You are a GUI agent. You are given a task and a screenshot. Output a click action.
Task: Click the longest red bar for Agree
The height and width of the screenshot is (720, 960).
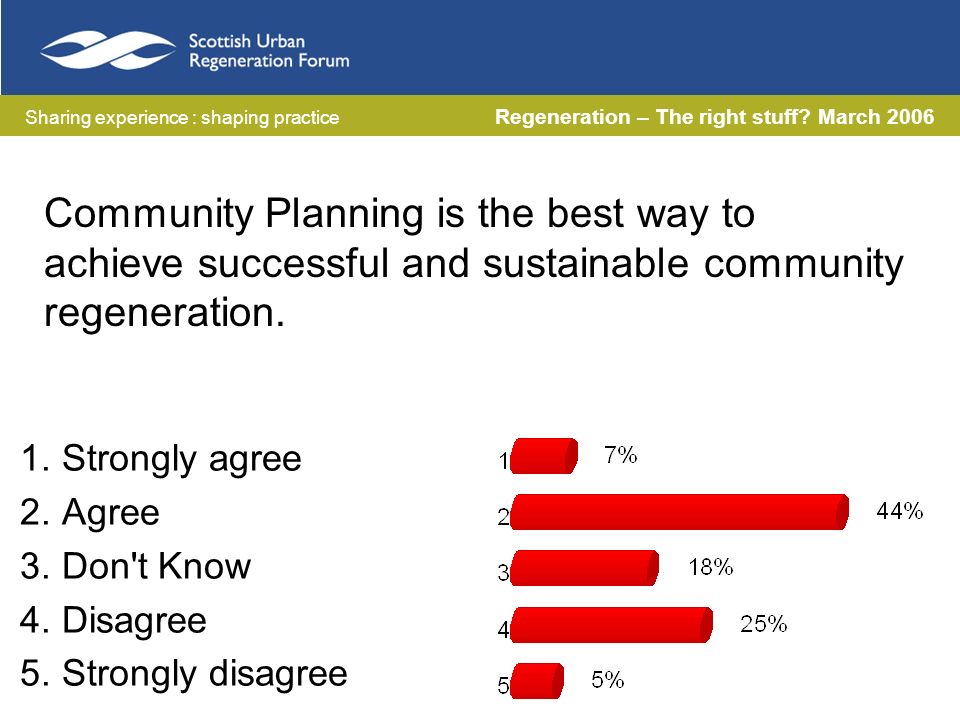point(680,512)
